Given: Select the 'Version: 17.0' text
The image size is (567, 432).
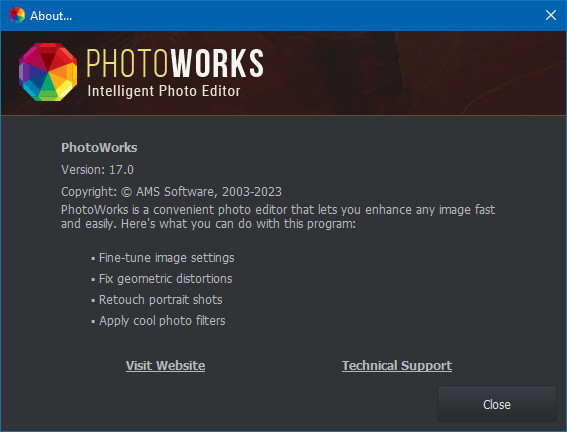Looking at the screenshot, I should coord(97,170).
